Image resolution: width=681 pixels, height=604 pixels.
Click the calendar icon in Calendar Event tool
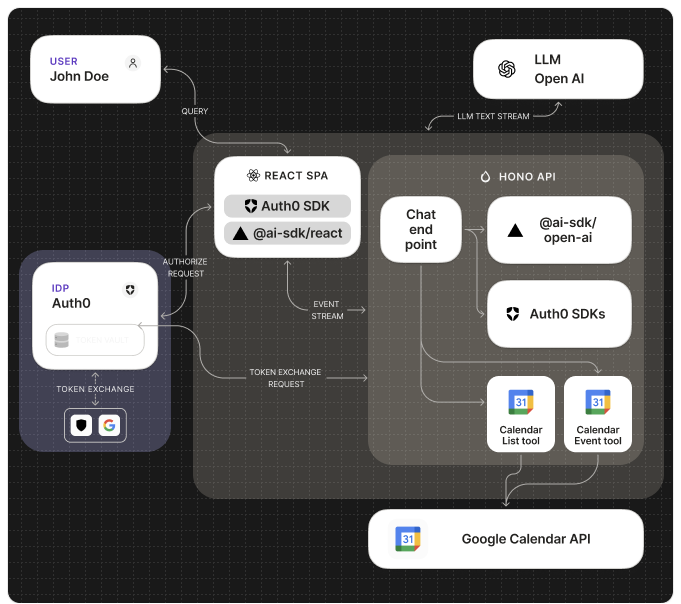coord(598,402)
